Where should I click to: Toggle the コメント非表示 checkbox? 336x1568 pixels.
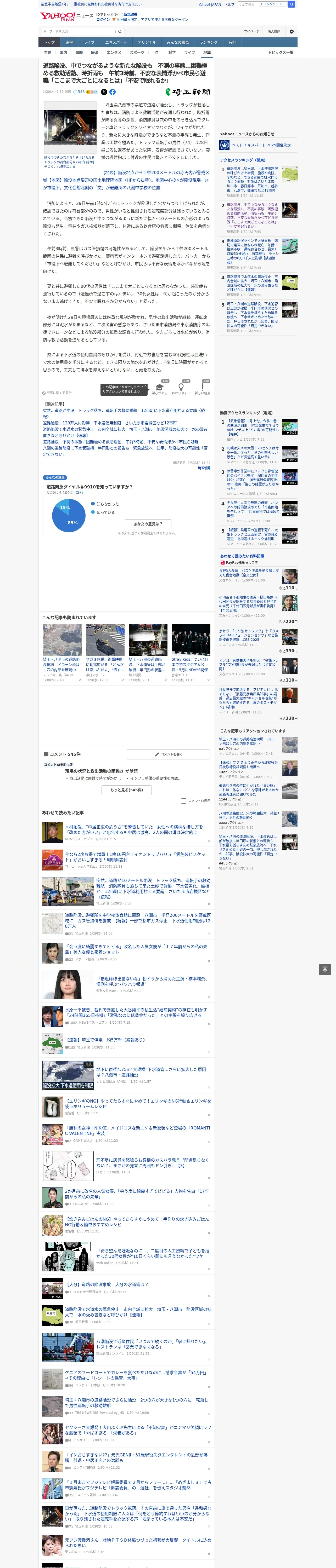pos(183,801)
